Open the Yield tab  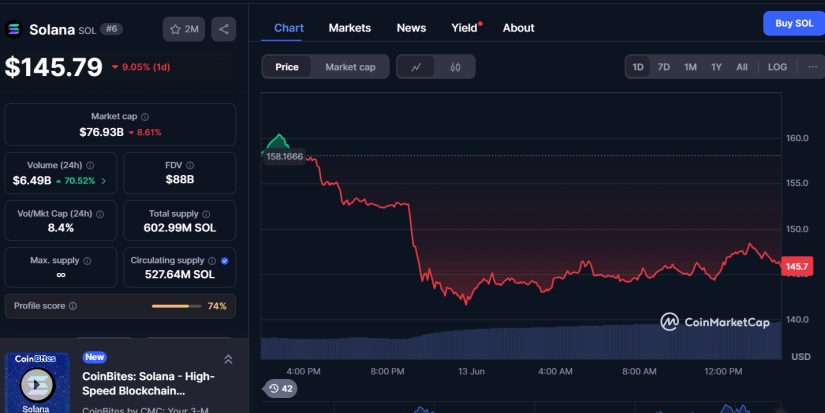tap(465, 28)
